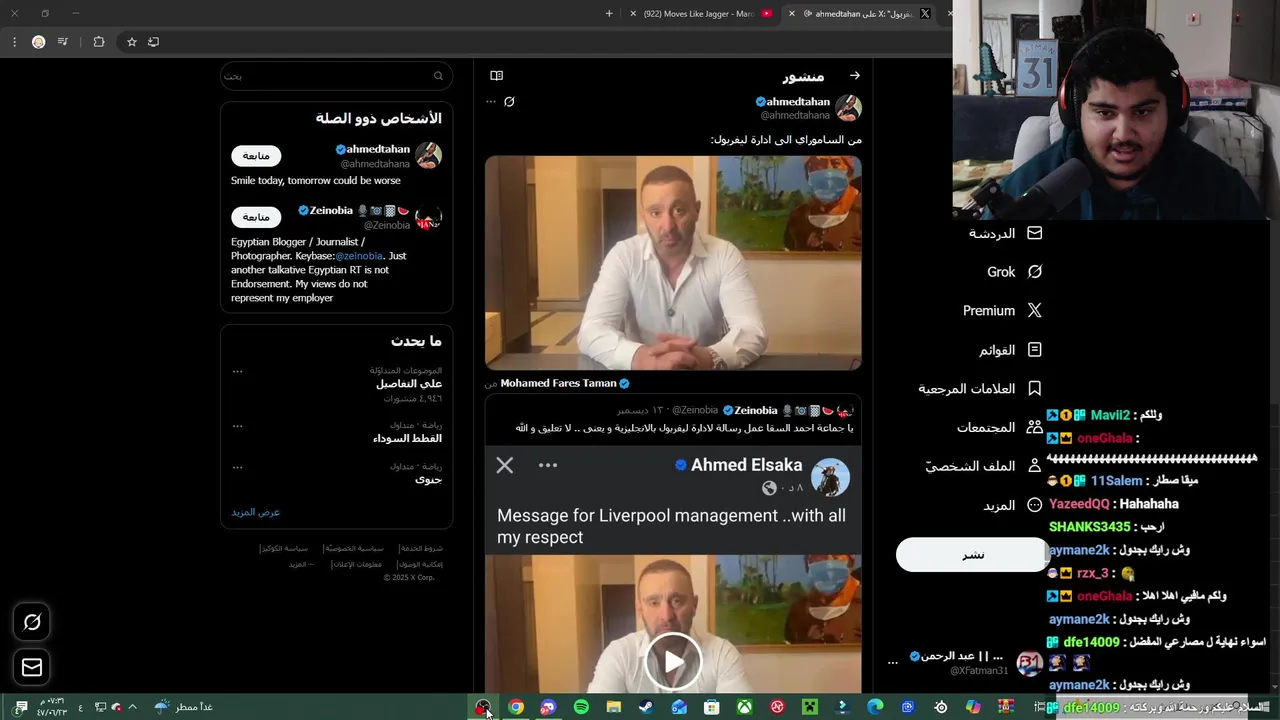This screenshot has height=720, width=1280.
Task: Click عرض المزيد show more link
Action: (256, 512)
